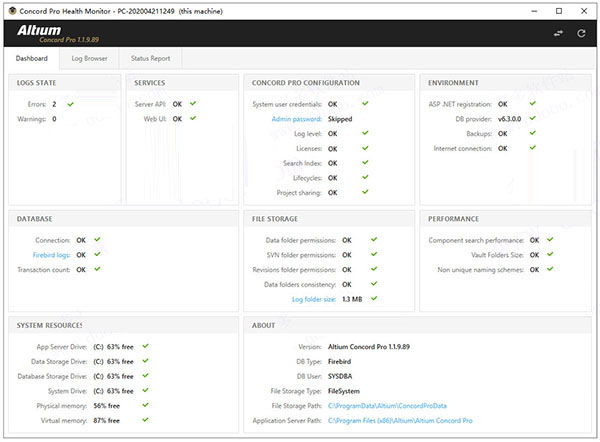Open the Log Browser tab
This screenshot has height=442, width=600.
pyautogui.click(x=89, y=58)
